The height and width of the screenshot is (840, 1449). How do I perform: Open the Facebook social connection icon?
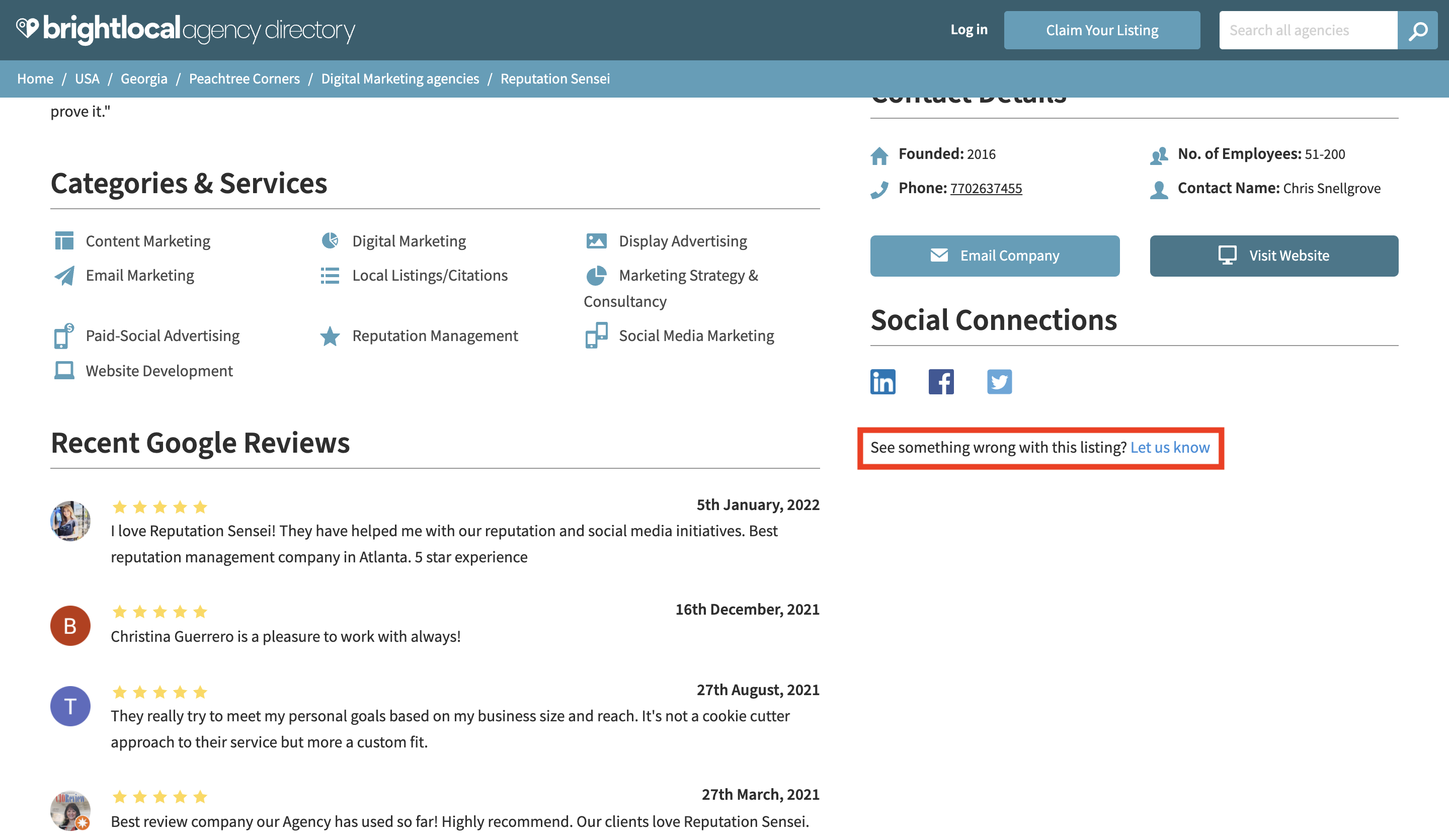tap(941, 382)
